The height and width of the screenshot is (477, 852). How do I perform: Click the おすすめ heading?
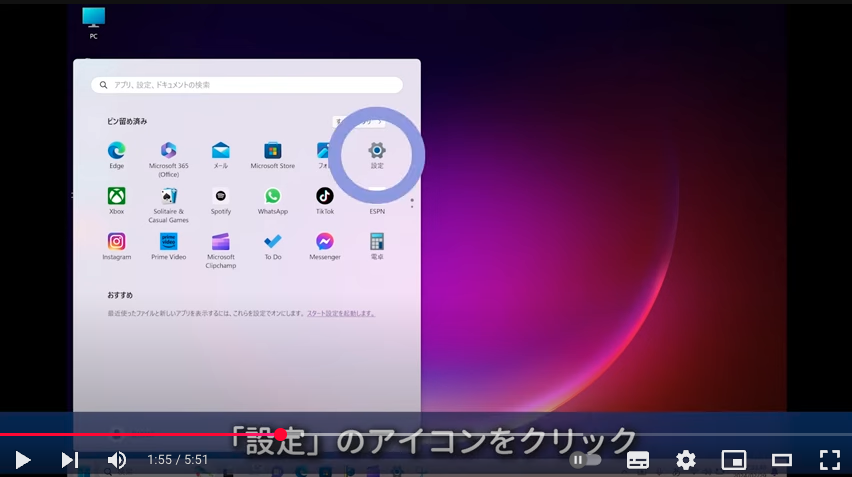(120, 295)
